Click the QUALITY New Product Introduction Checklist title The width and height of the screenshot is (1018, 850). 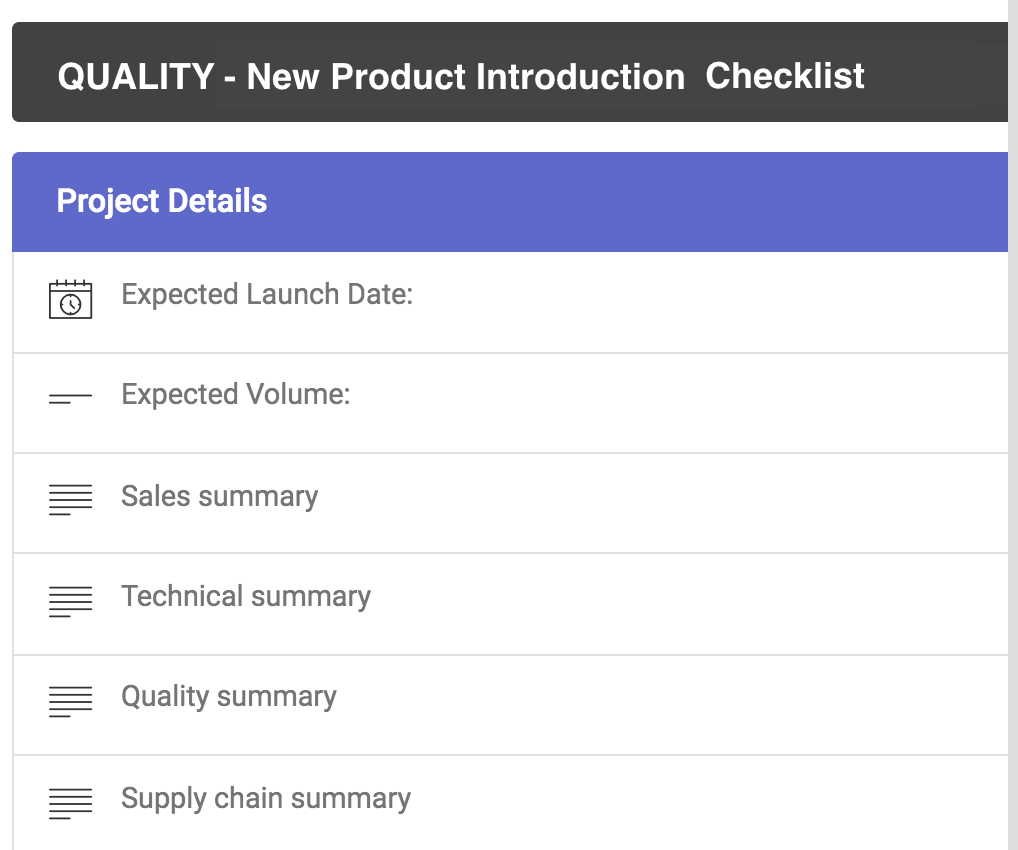tap(461, 76)
